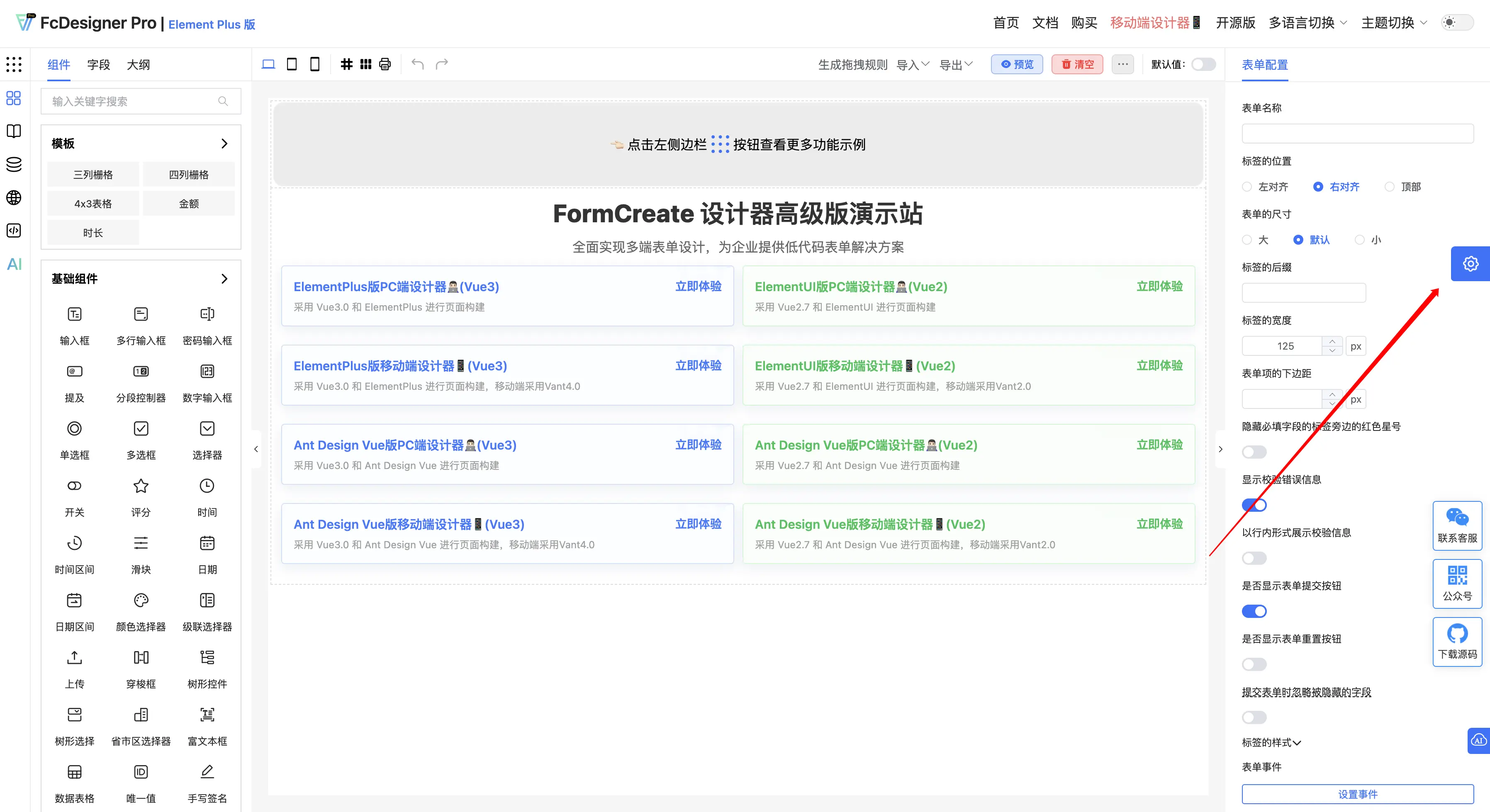Click the globe icon in the left sidebar
This screenshot has width=1490, height=812.
coord(14,198)
